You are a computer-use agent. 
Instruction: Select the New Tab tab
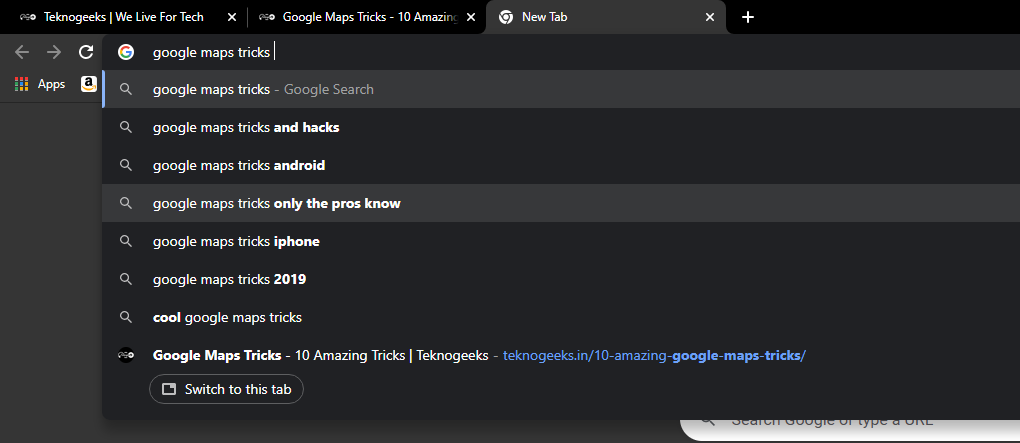coord(605,17)
